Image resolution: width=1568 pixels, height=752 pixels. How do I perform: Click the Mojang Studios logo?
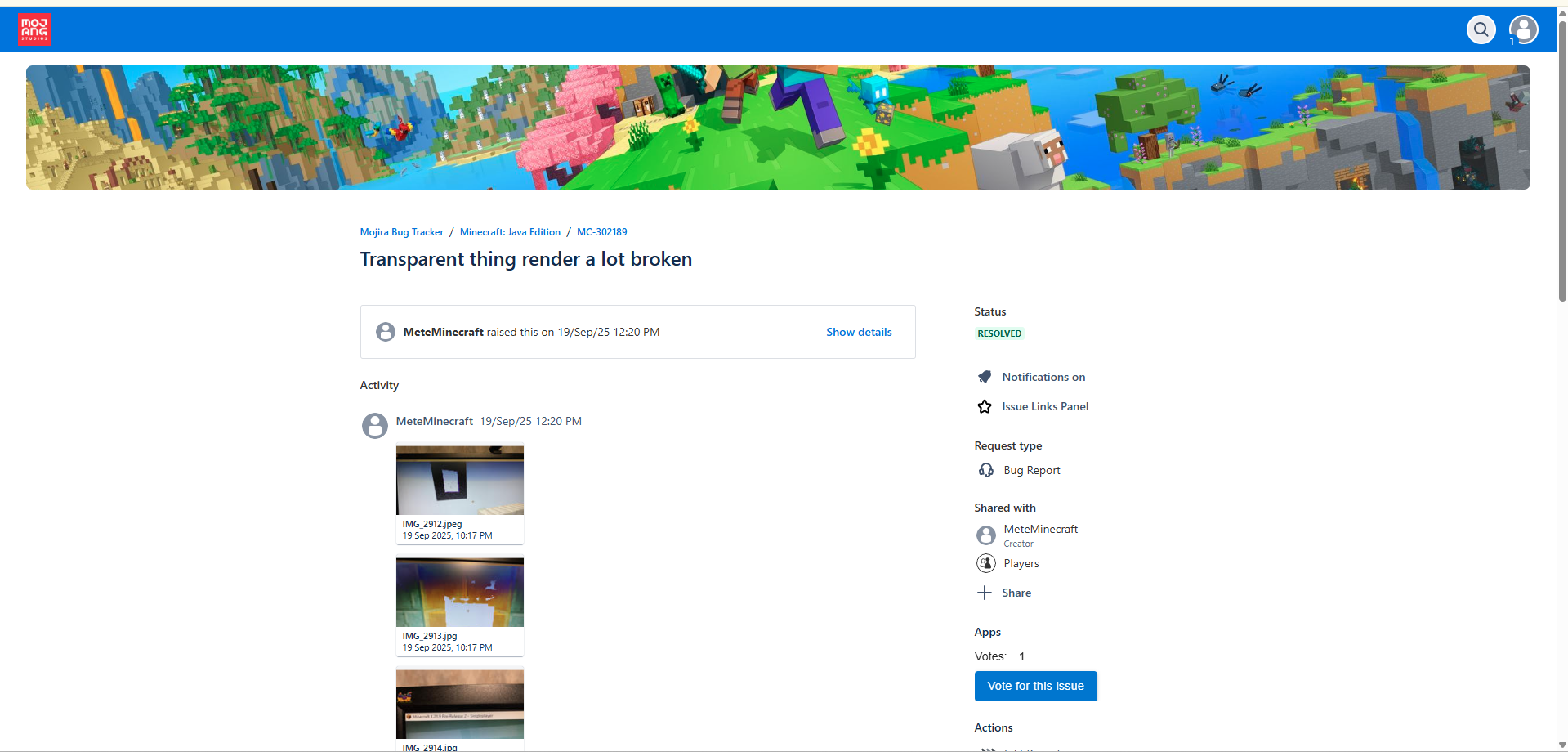pos(34,29)
